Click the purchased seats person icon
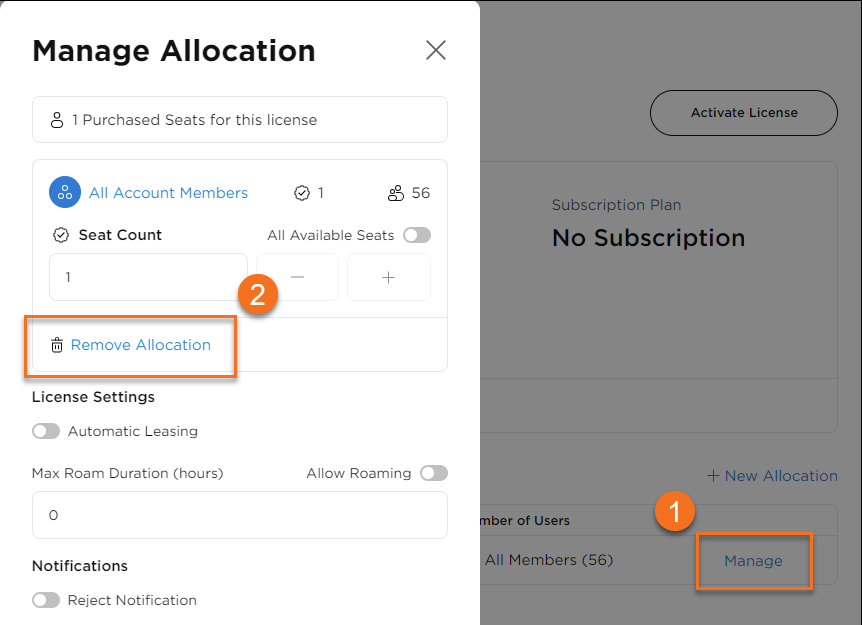 (57, 120)
